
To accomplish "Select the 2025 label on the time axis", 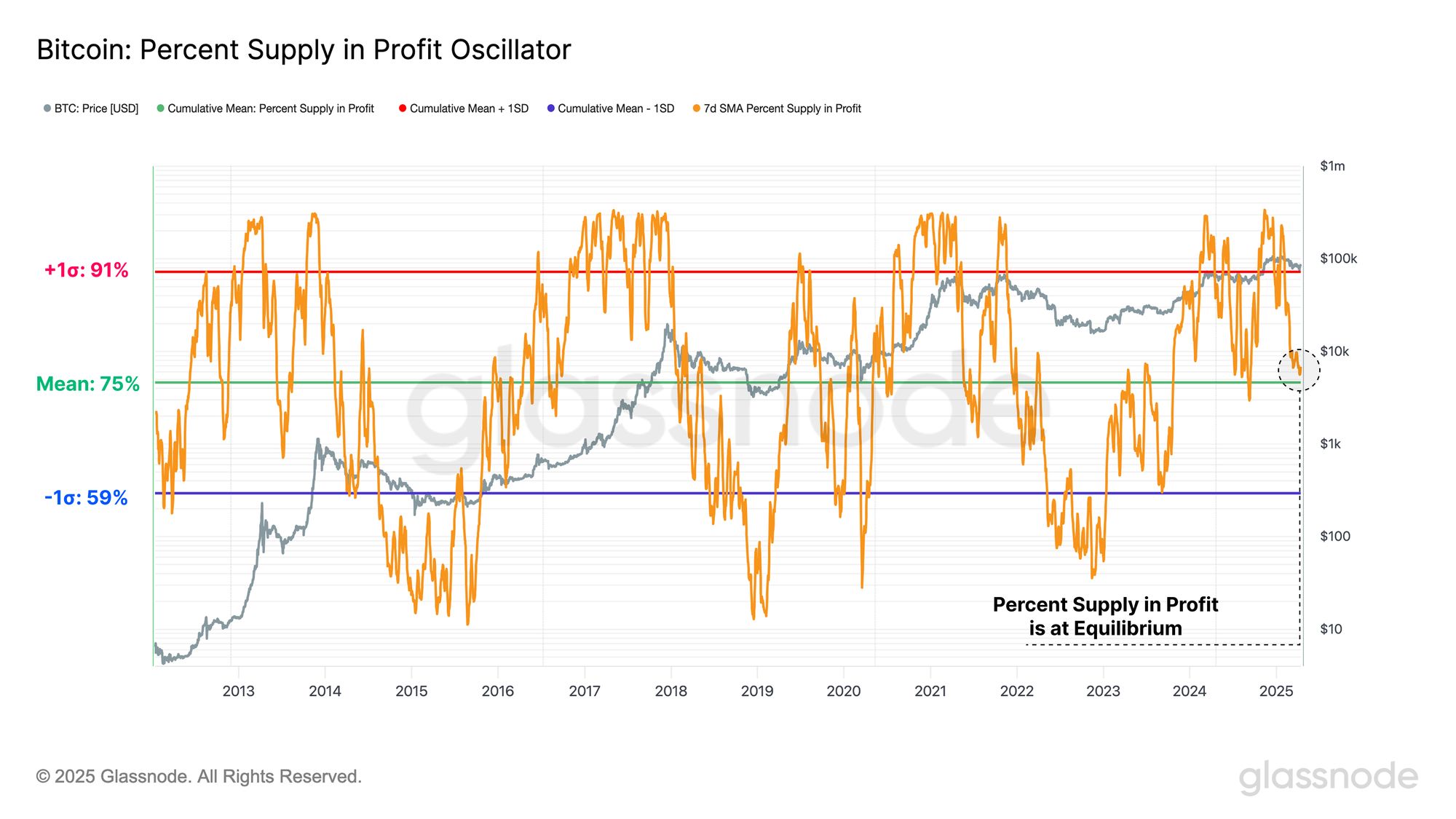I will (1275, 691).
